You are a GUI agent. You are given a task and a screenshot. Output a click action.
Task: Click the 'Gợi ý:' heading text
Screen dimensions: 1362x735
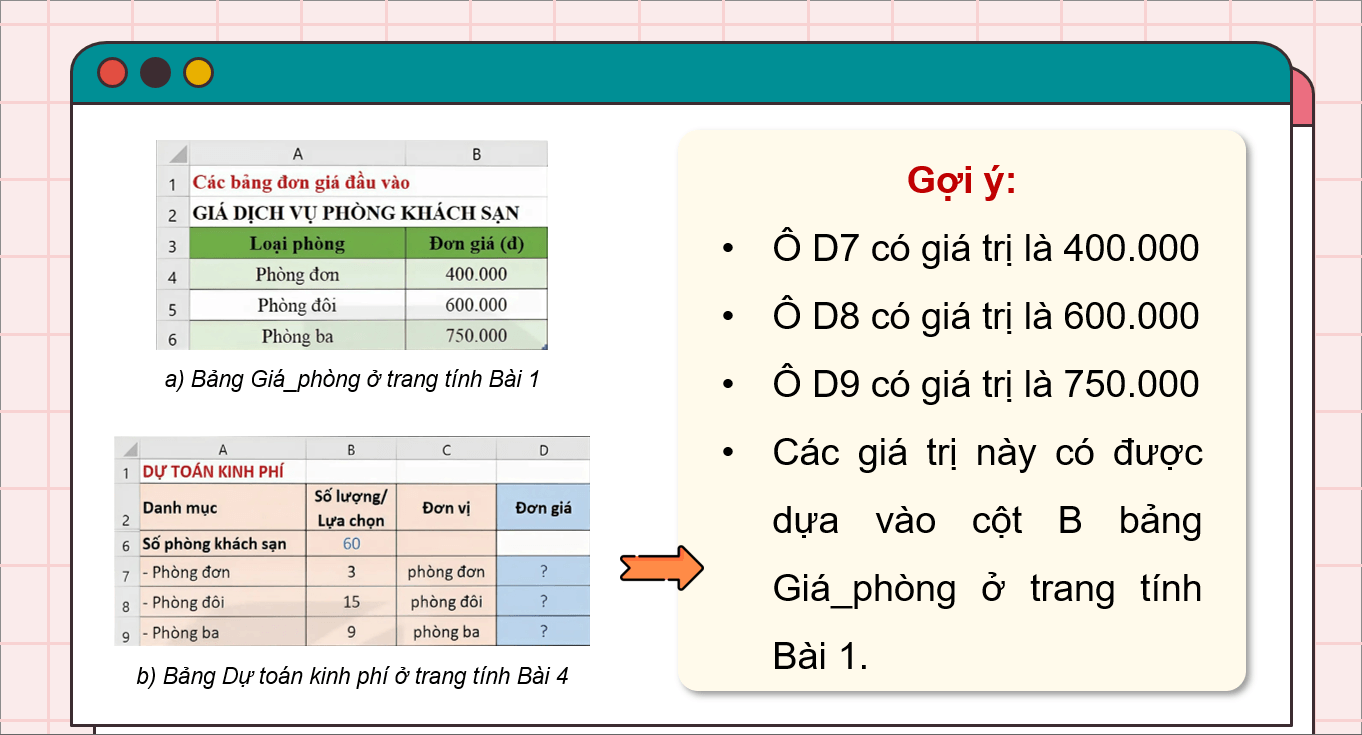(x=962, y=177)
